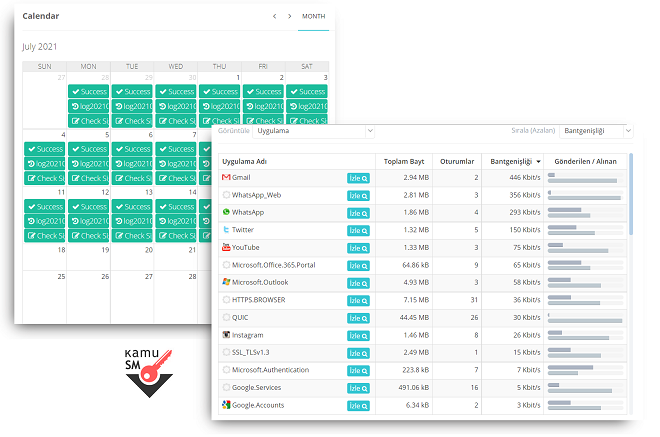This screenshot has height=437, width=660.
Task: Click the green WhatsApp icon
Action: [226, 212]
